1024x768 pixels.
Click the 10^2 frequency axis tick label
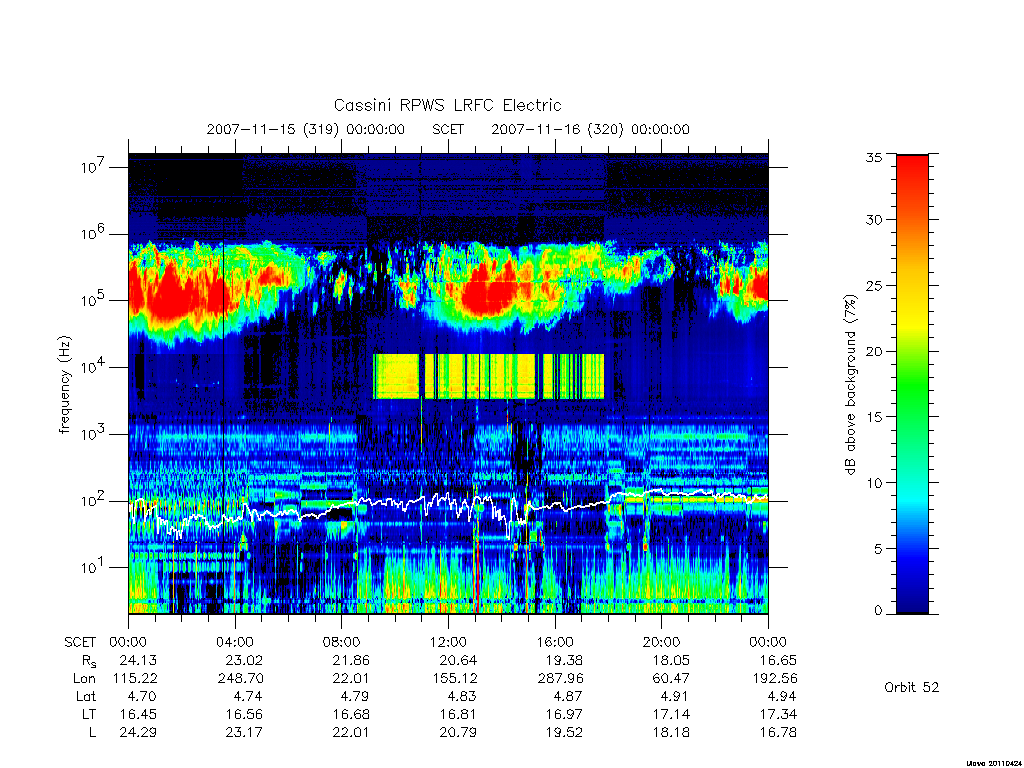93,501
